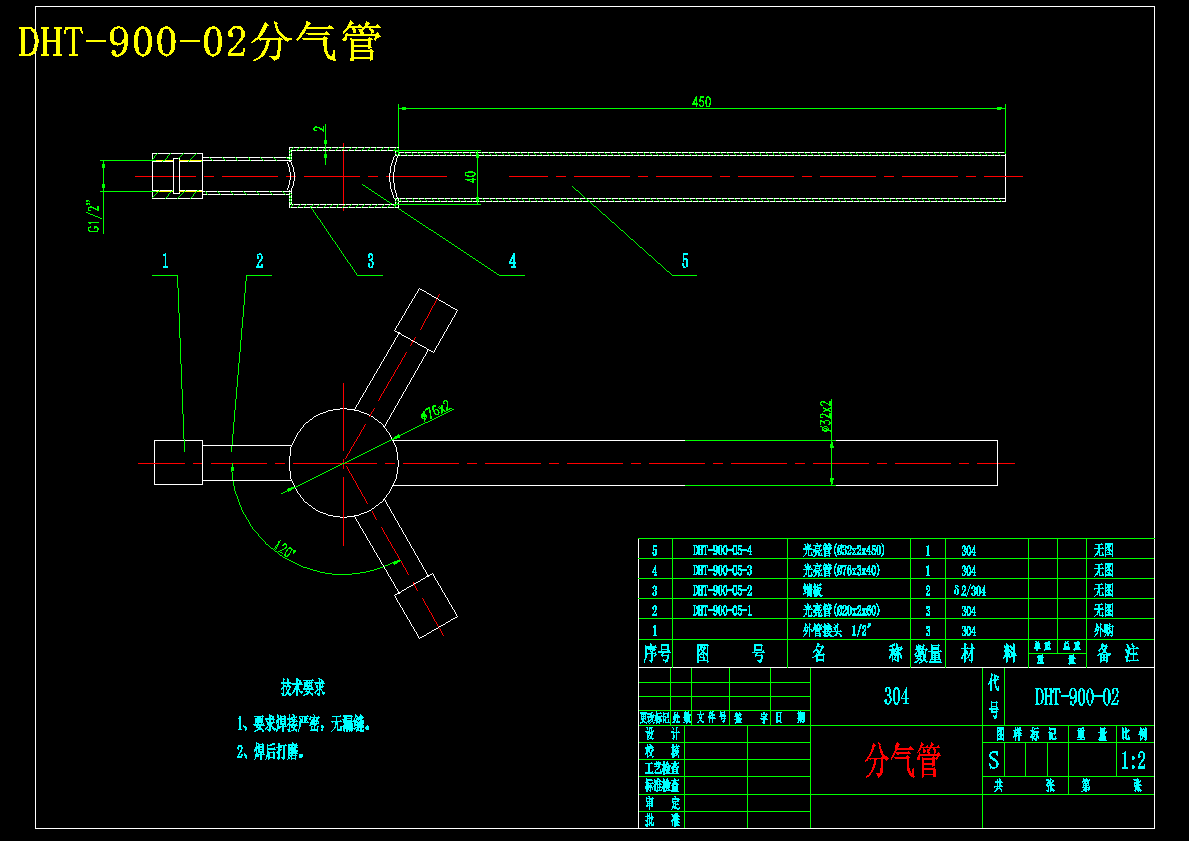The height and width of the screenshot is (841, 1189).
Task: Select technical note 2、焊后打磨。
Action: (270, 752)
